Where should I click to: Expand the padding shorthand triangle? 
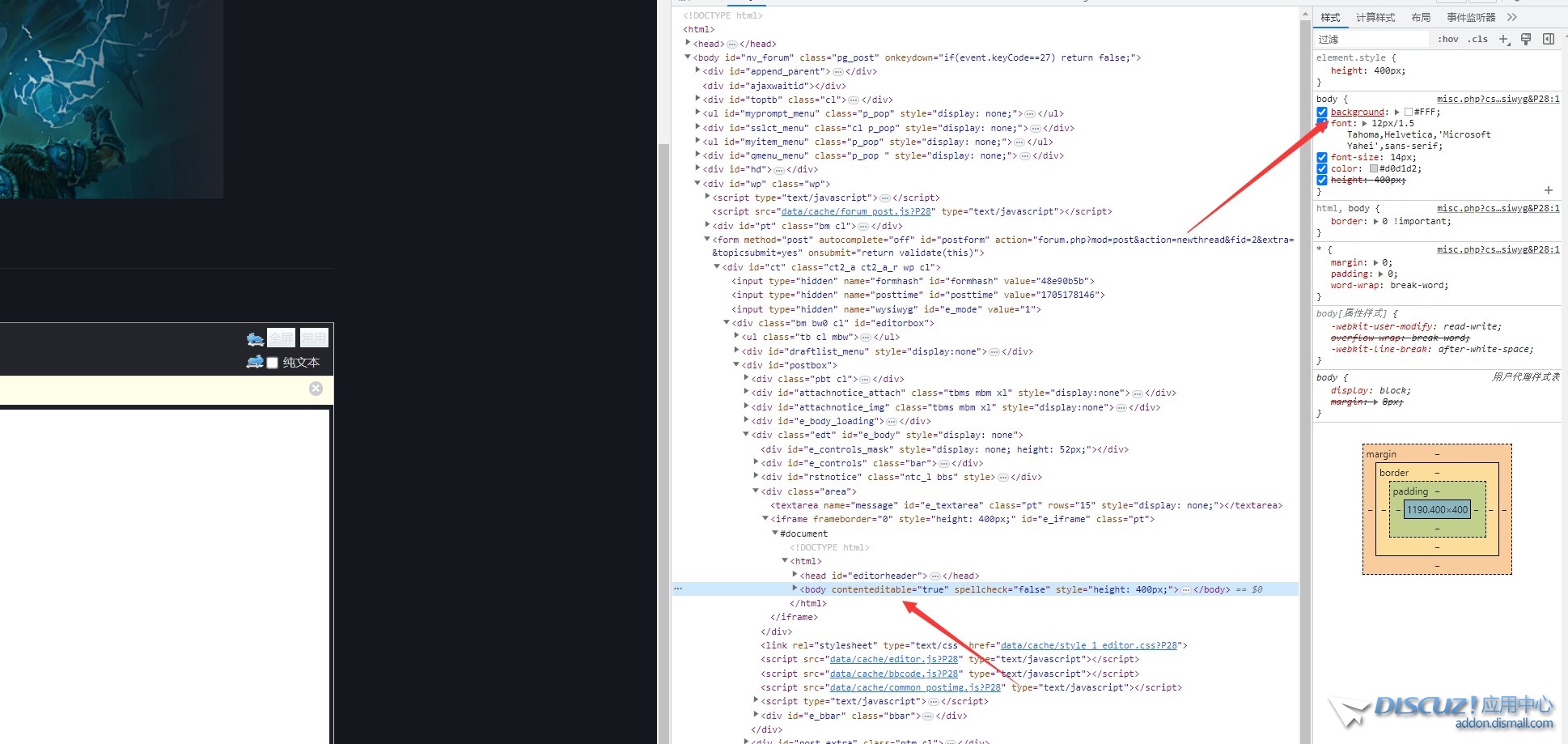point(1381,274)
